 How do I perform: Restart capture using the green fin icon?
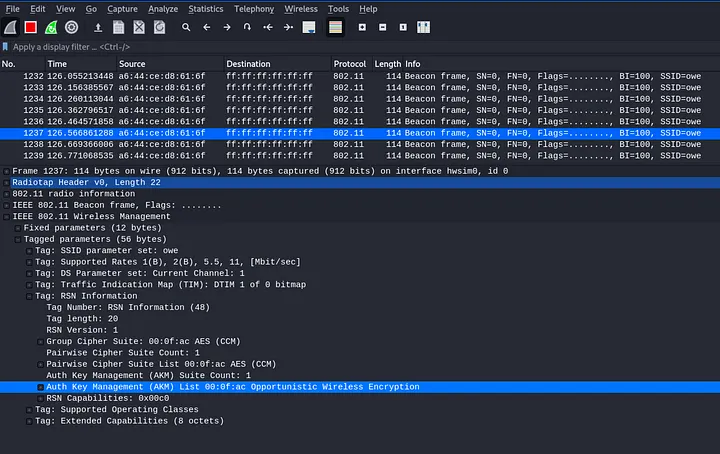pos(51,27)
